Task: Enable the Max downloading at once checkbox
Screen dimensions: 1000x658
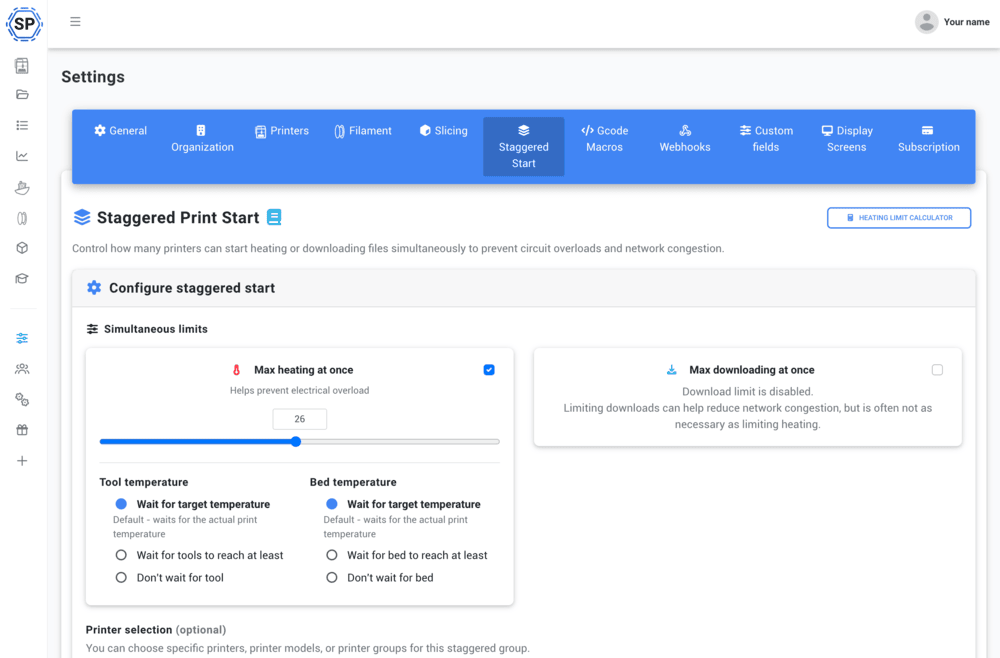Action: pos(937,370)
